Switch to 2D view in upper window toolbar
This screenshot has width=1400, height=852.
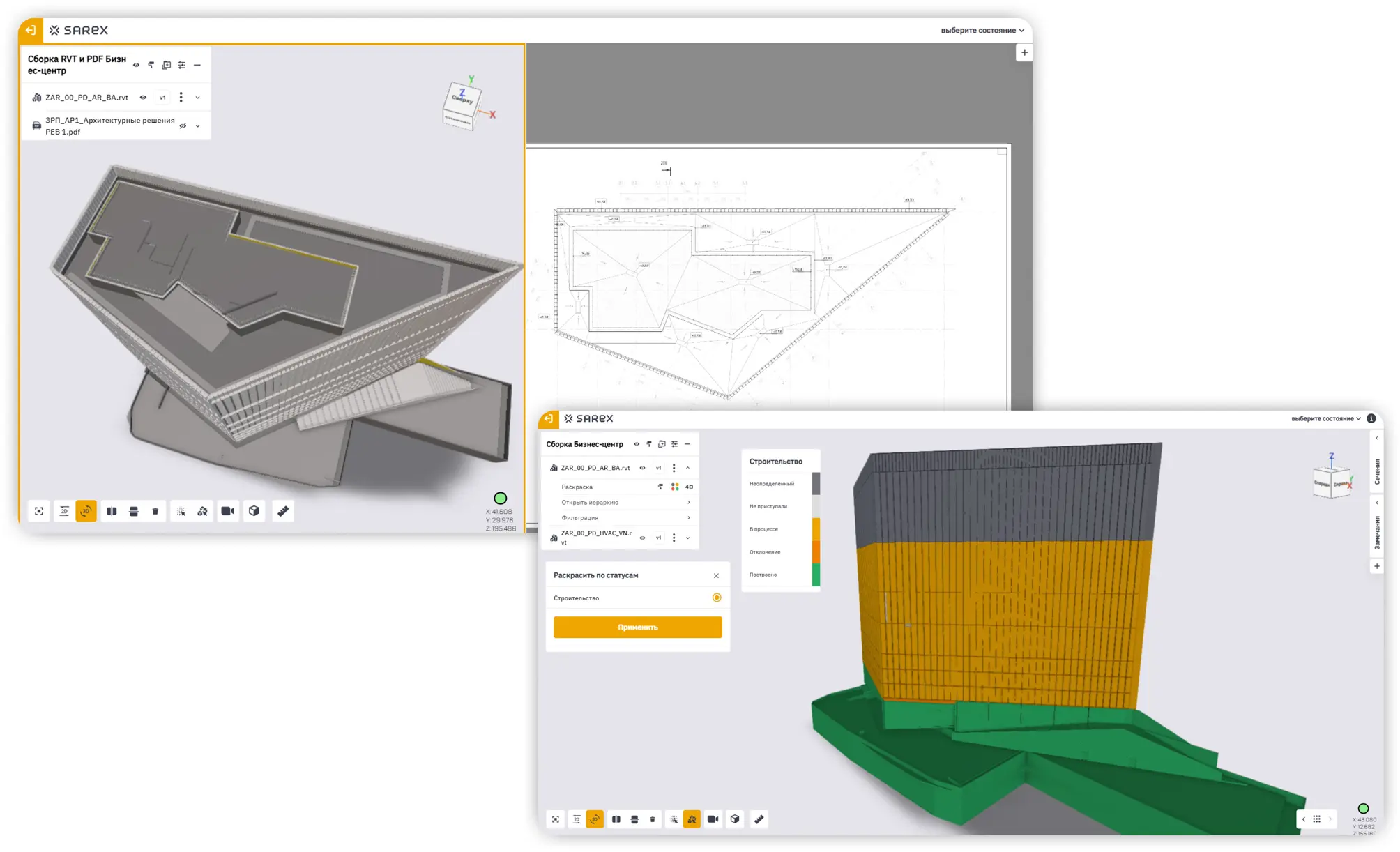pos(64,511)
